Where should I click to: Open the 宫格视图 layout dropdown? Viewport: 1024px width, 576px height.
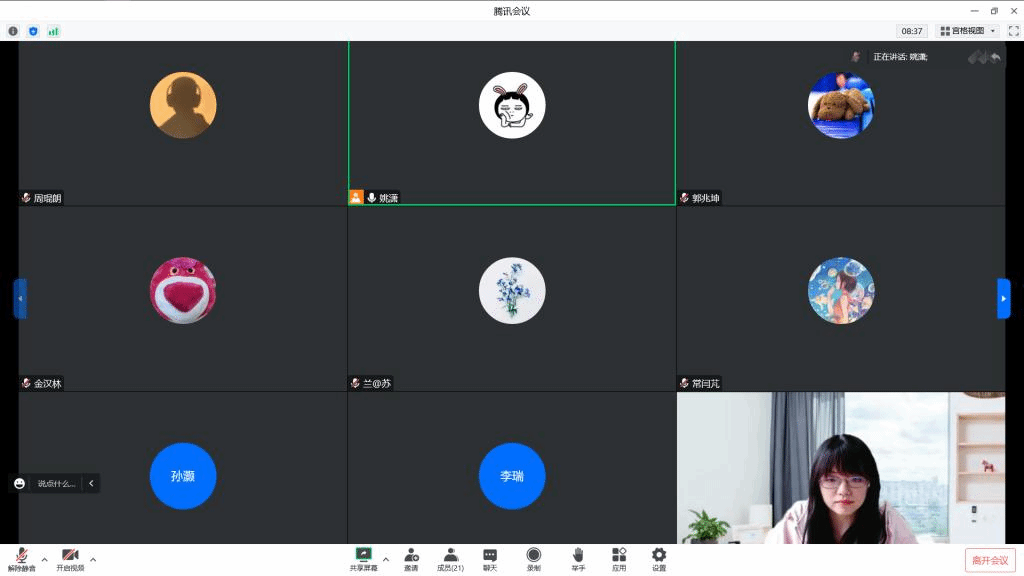[x=968, y=31]
